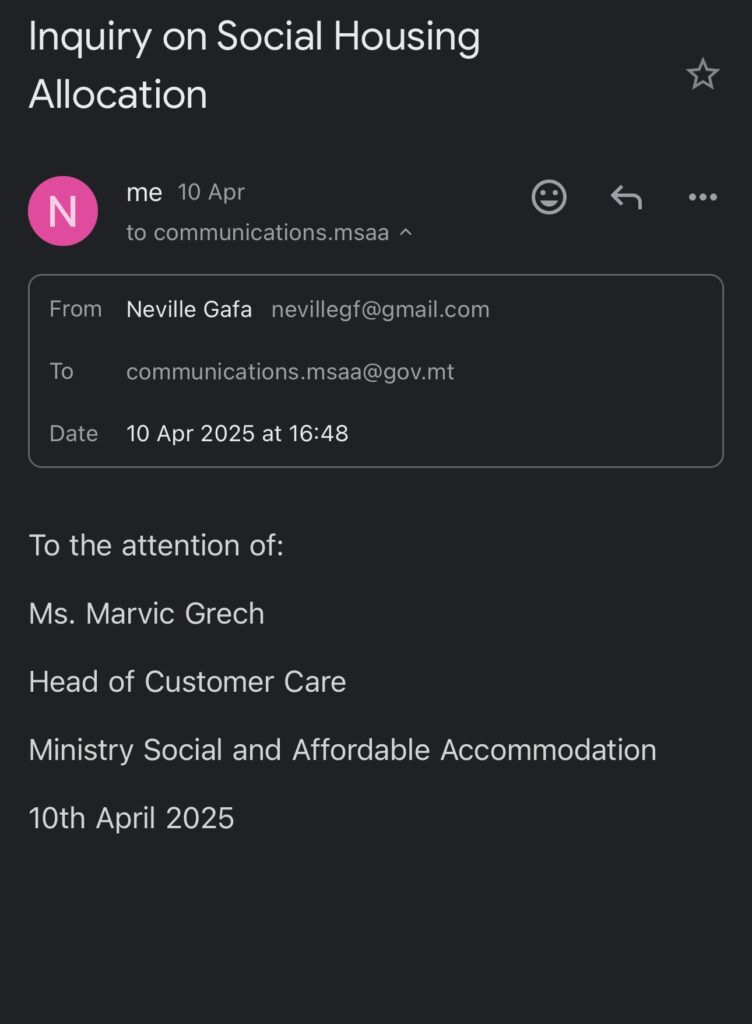Tap the '10th April 2025' body line
This screenshot has height=1024, width=752.
(x=131, y=818)
